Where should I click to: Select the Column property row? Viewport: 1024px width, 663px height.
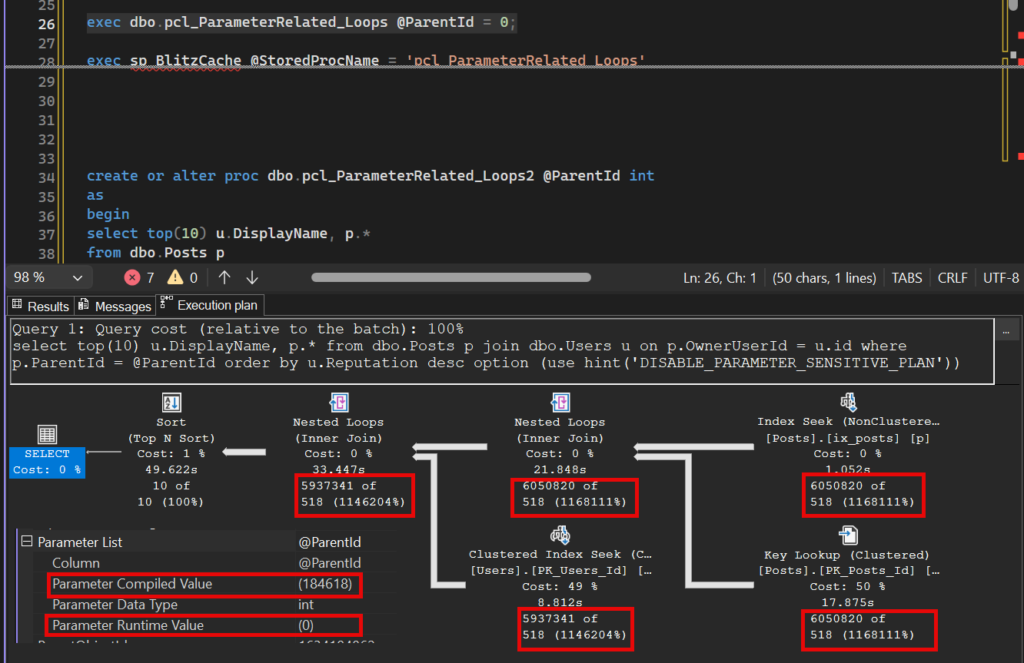(204, 563)
